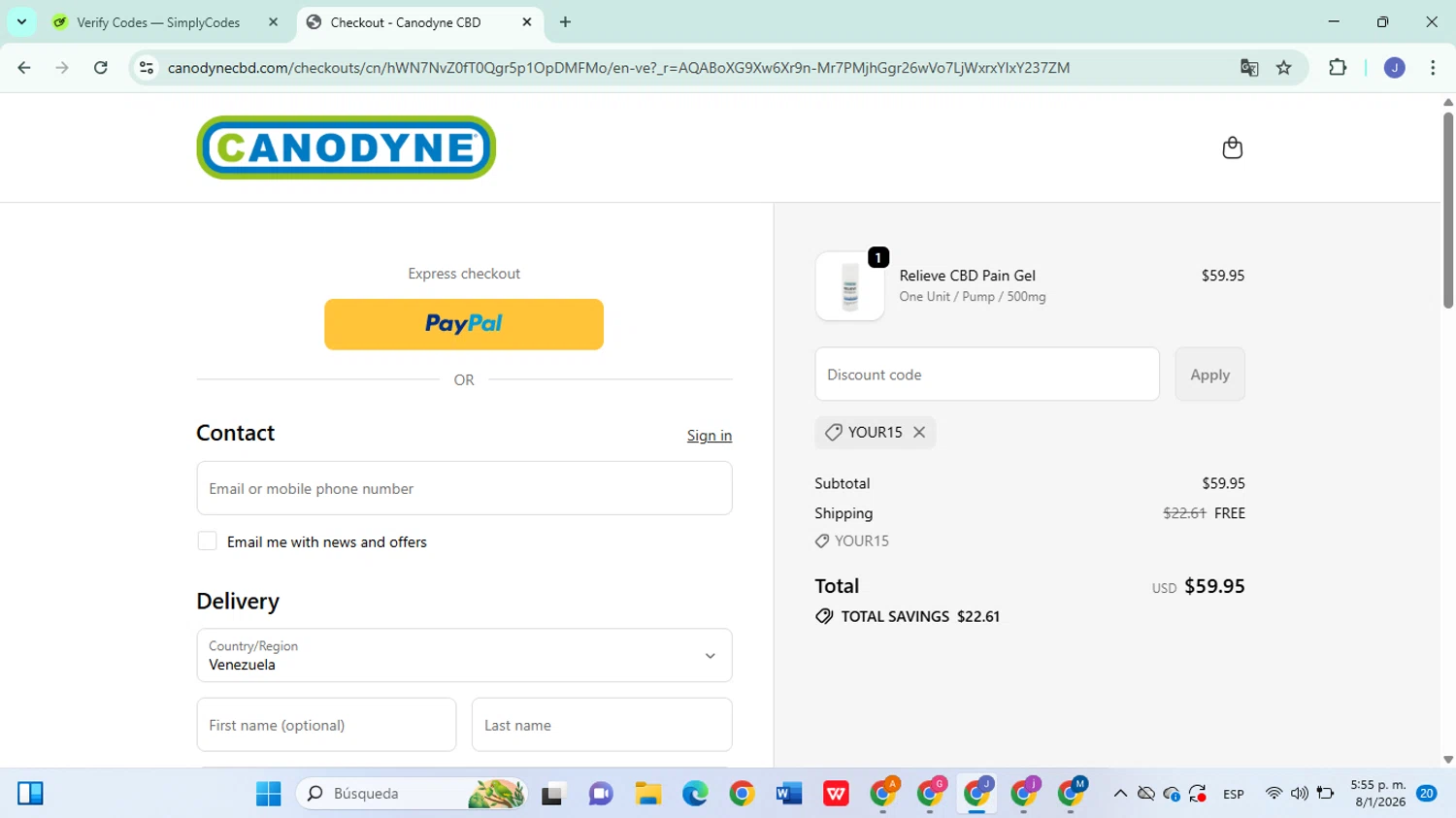Screen dimensions: 1456x818
Task: Open the tab search dropdown arrow
Action: click(21, 21)
